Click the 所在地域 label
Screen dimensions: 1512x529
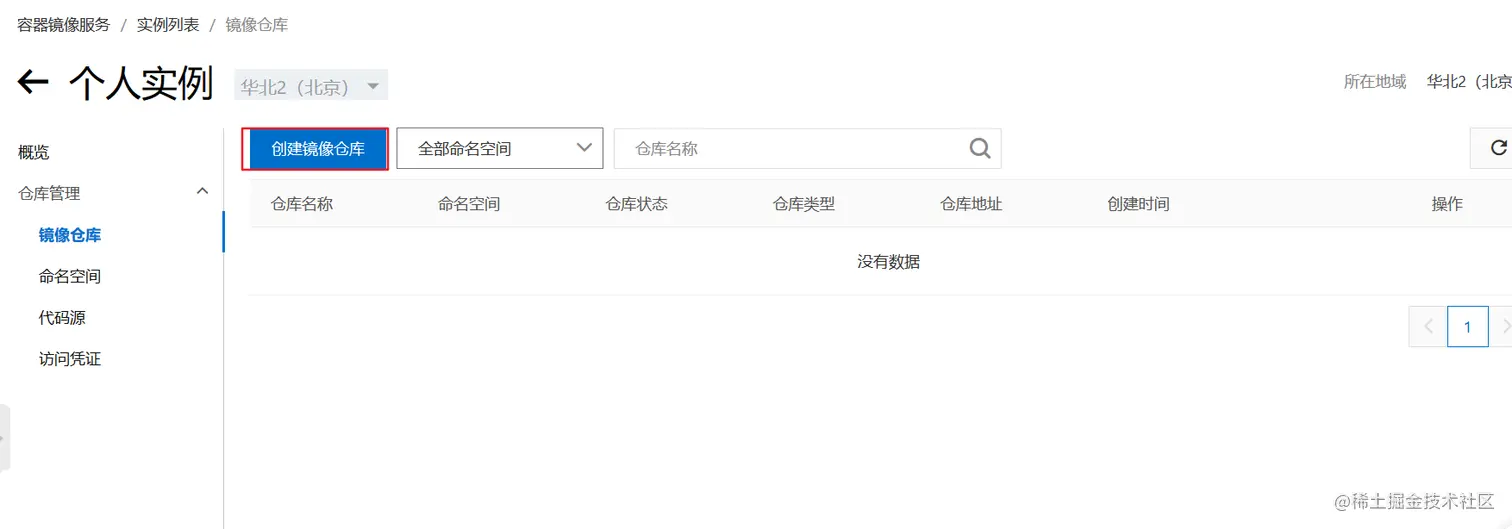click(1375, 82)
